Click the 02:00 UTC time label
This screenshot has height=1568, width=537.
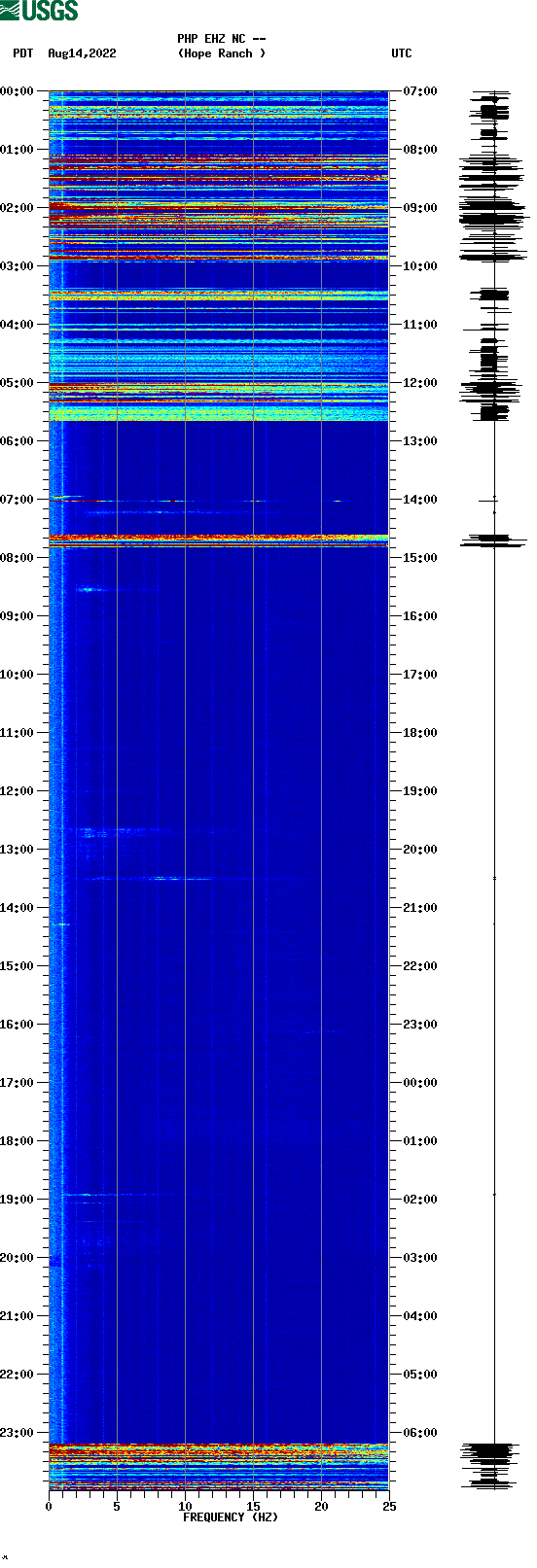(x=420, y=1200)
